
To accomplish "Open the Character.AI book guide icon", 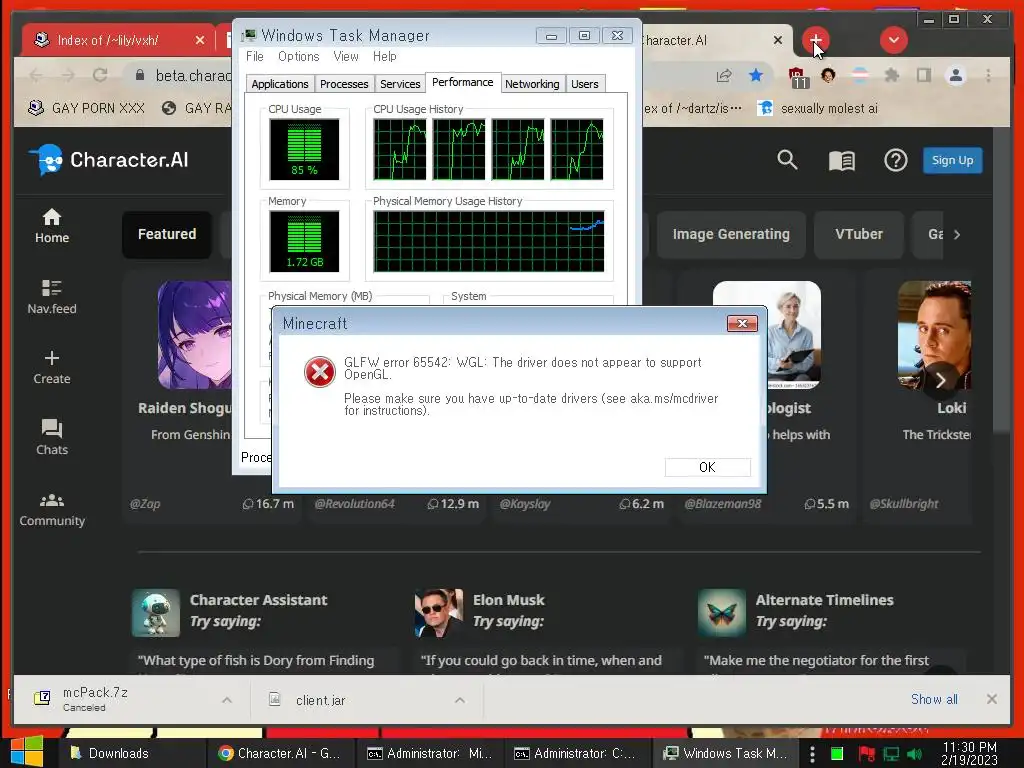I will pos(841,160).
